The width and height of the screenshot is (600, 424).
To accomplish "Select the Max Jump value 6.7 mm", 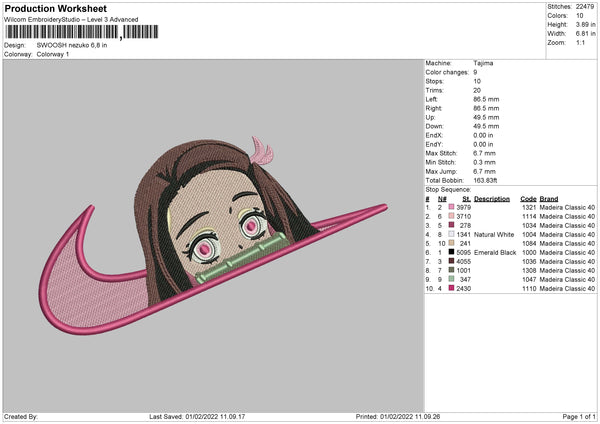I will click(484, 171).
